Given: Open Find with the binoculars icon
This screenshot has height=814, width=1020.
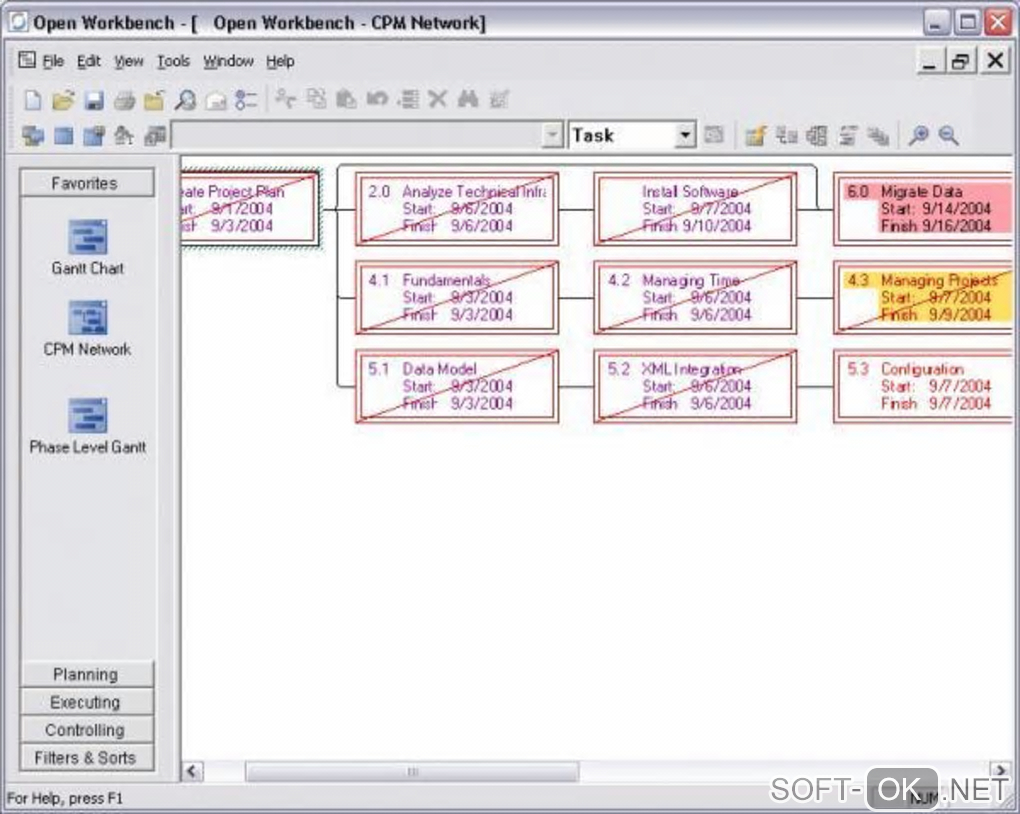Looking at the screenshot, I should (x=468, y=99).
